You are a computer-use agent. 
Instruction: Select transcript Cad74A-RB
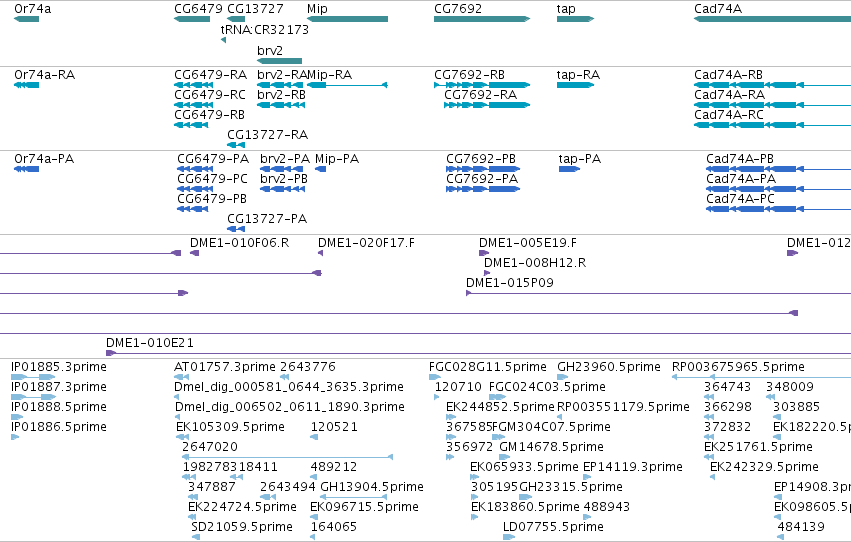click(772, 85)
